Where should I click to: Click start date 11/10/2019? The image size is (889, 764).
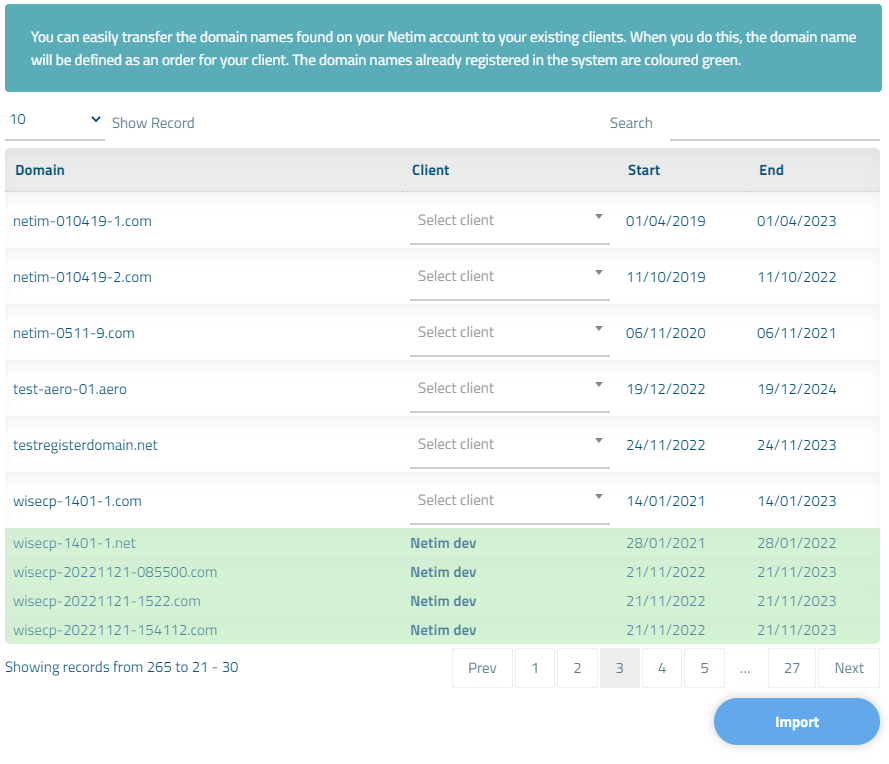666,277
